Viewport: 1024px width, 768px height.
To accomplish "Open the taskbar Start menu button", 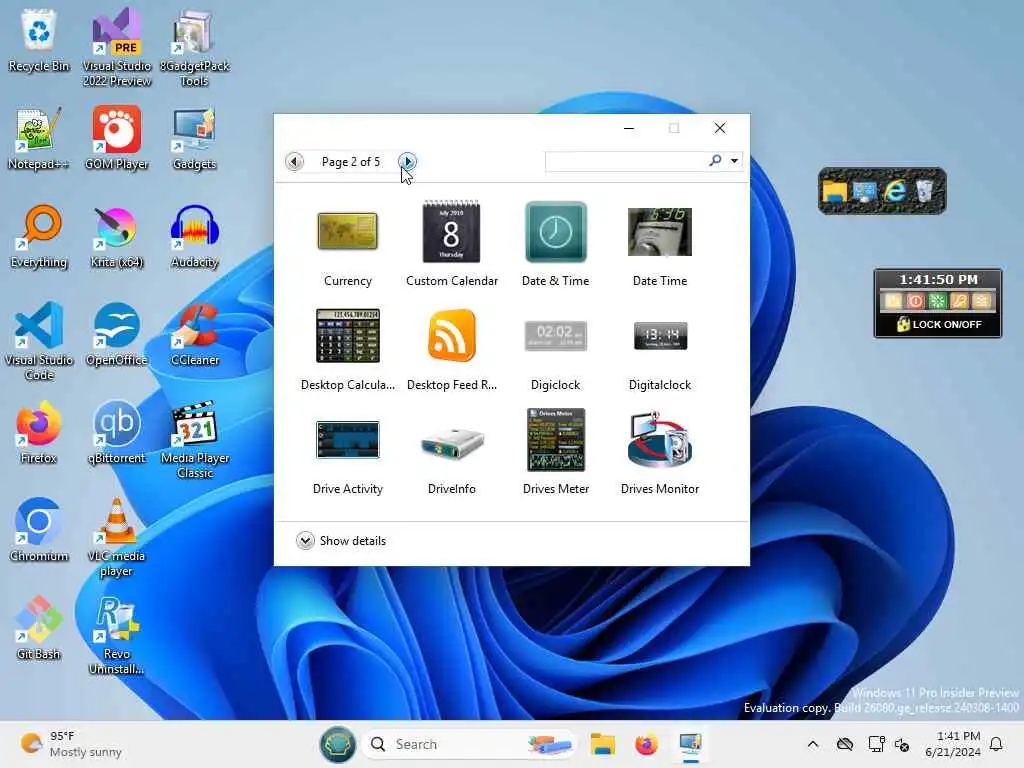I will coord(338,744).
